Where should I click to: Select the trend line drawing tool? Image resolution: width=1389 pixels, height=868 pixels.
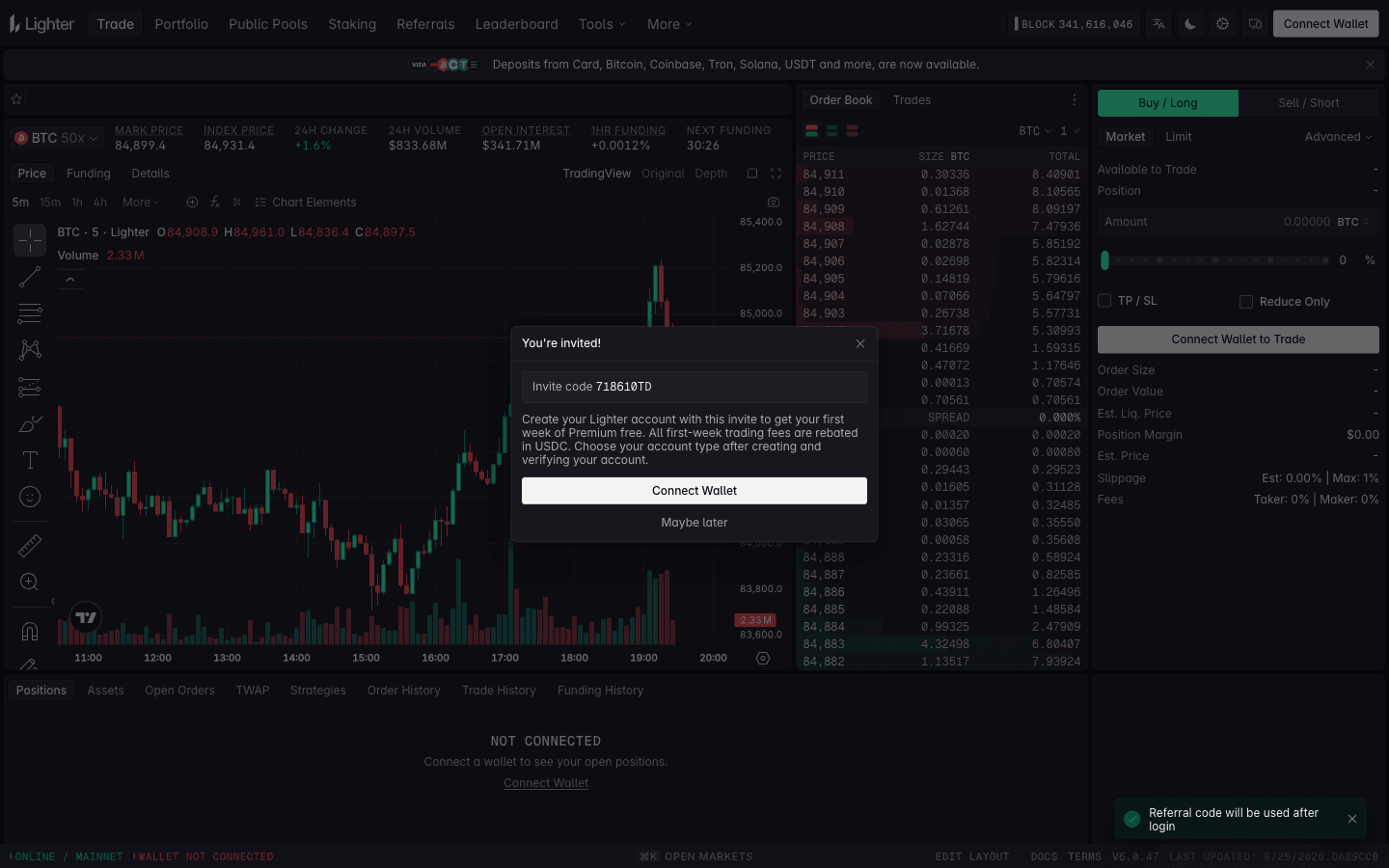pos(30,277)
